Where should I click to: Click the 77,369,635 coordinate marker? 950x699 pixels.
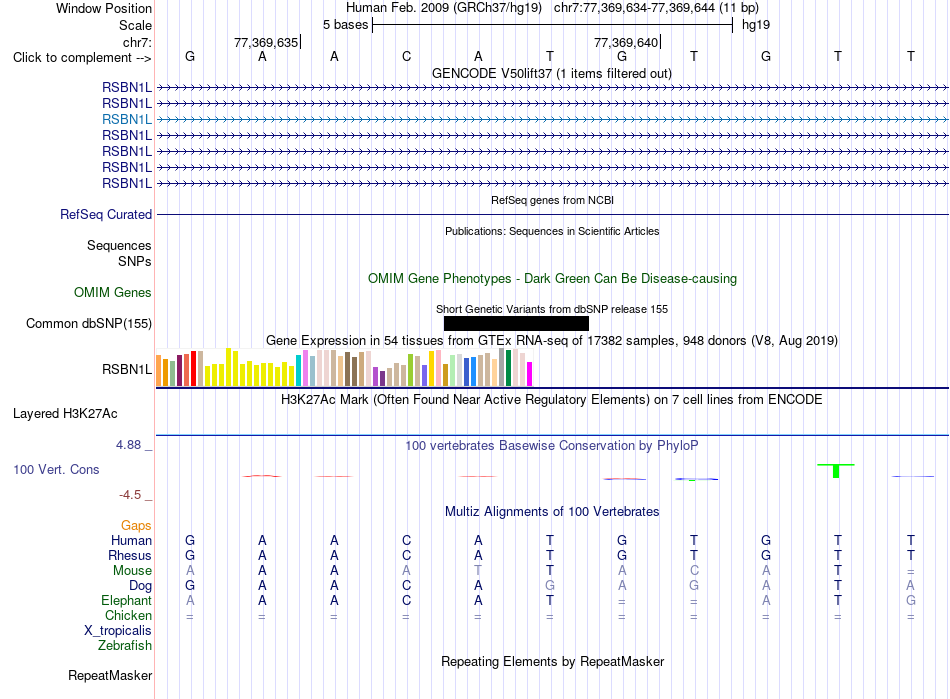click(266, 42)
